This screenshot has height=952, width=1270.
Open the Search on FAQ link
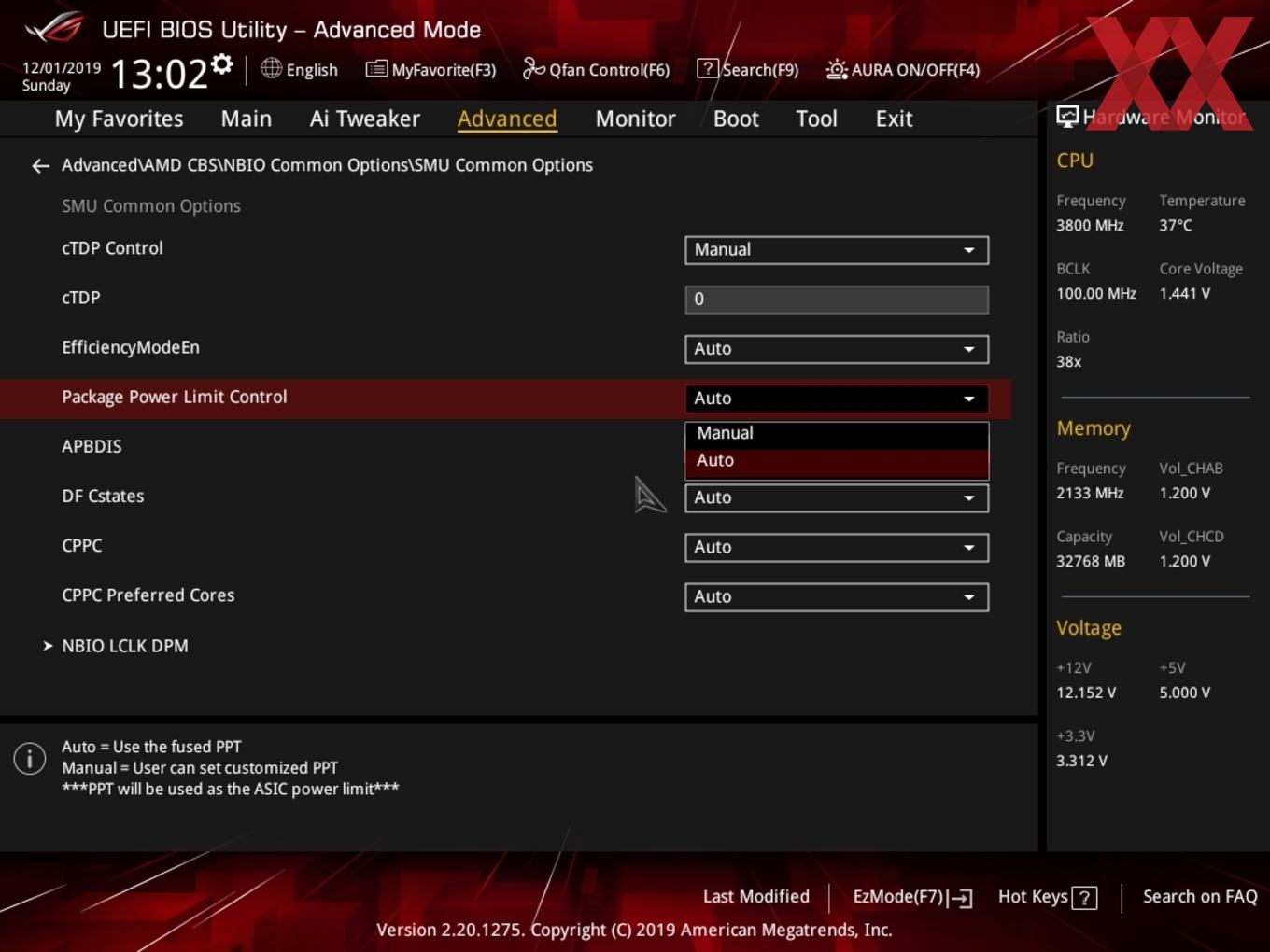click(x=1200, y=897)
